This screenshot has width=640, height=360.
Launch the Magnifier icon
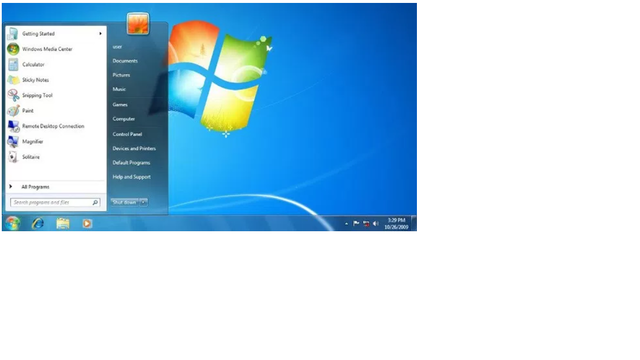(13, 142)
